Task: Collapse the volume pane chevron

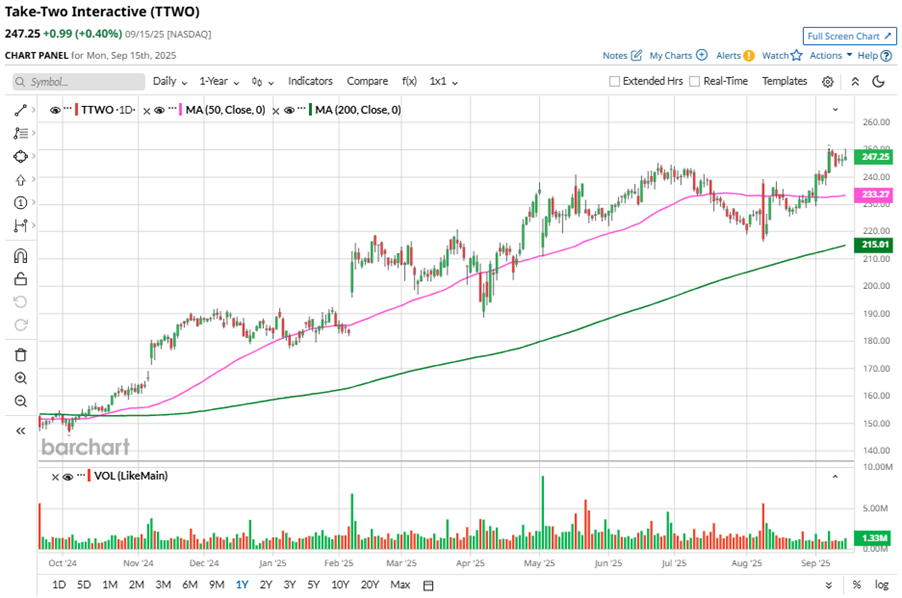Action: pos(835,477)
